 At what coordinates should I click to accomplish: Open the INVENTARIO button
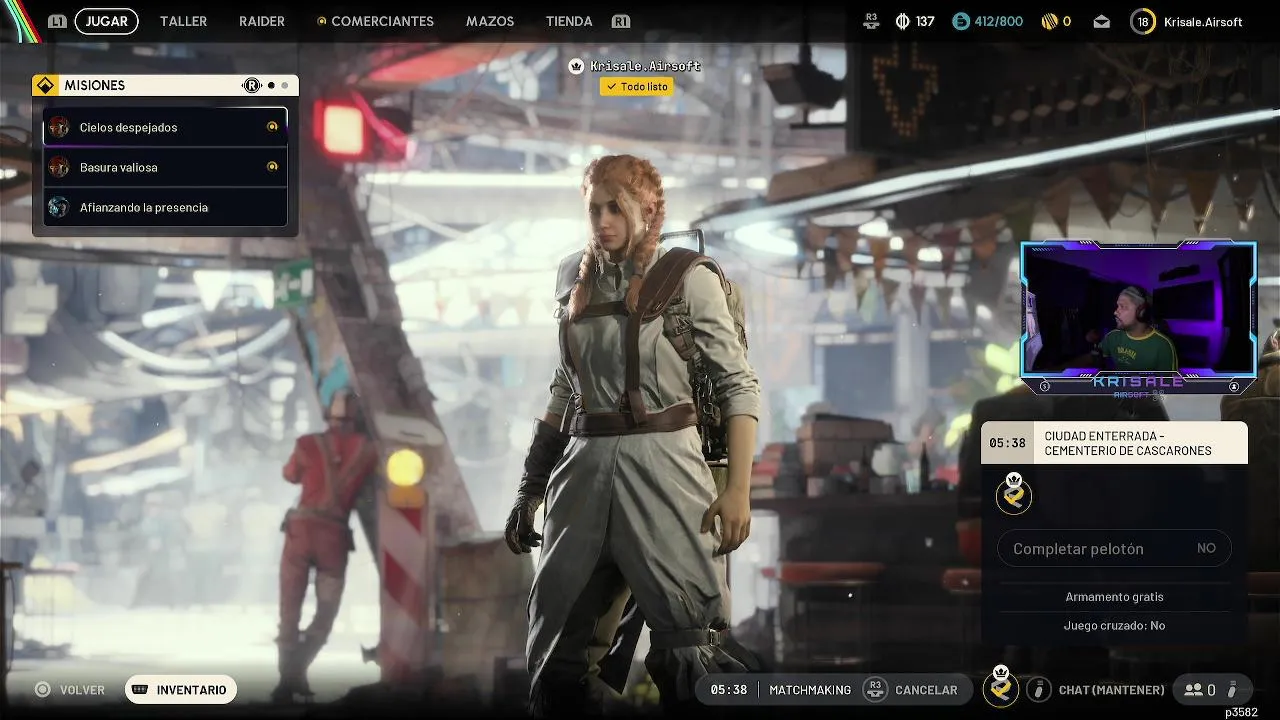181,690
